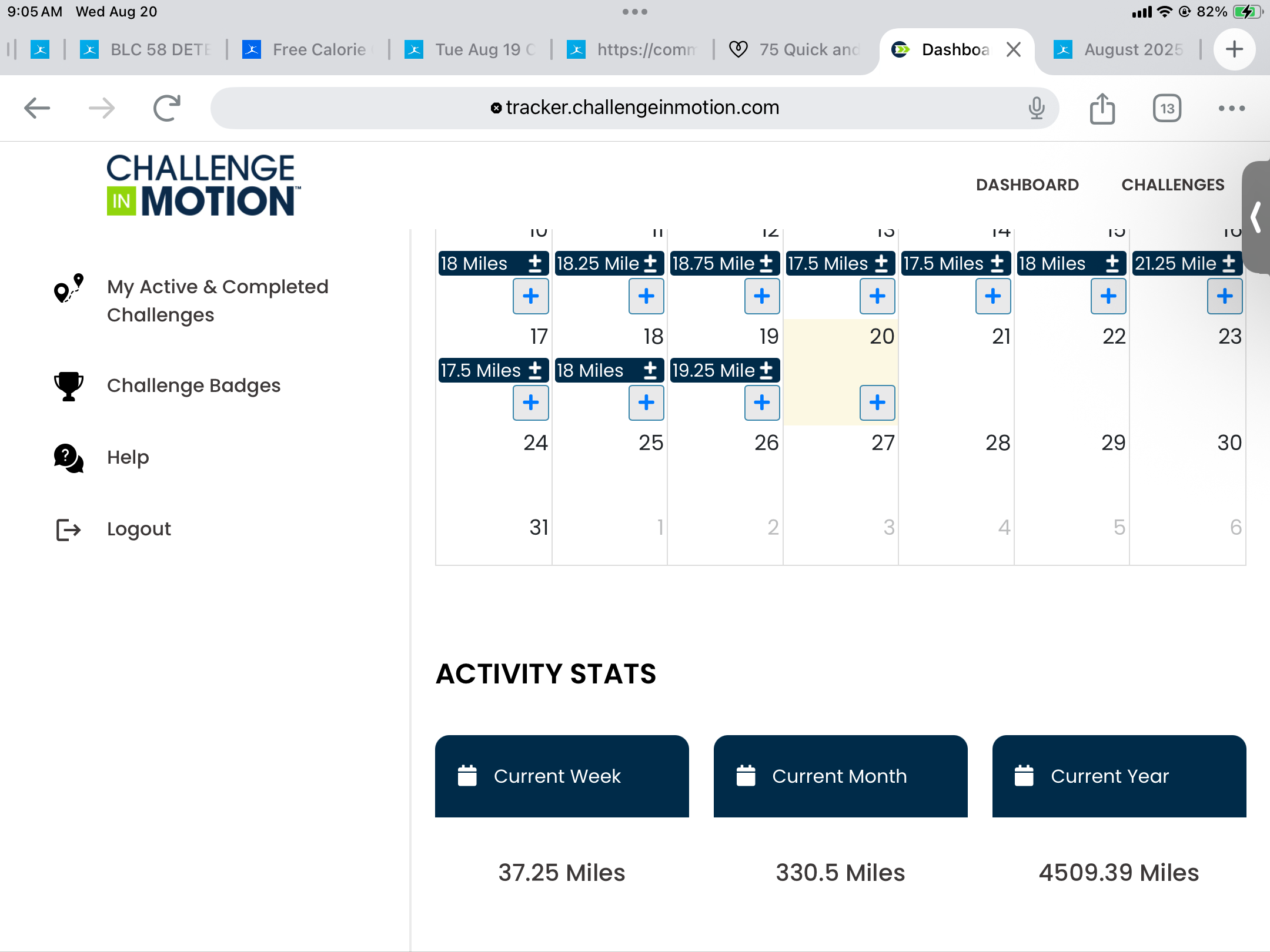Open the DASHBOARD nav item
The image size is (1270, 952).
[x=1027, y=185]
